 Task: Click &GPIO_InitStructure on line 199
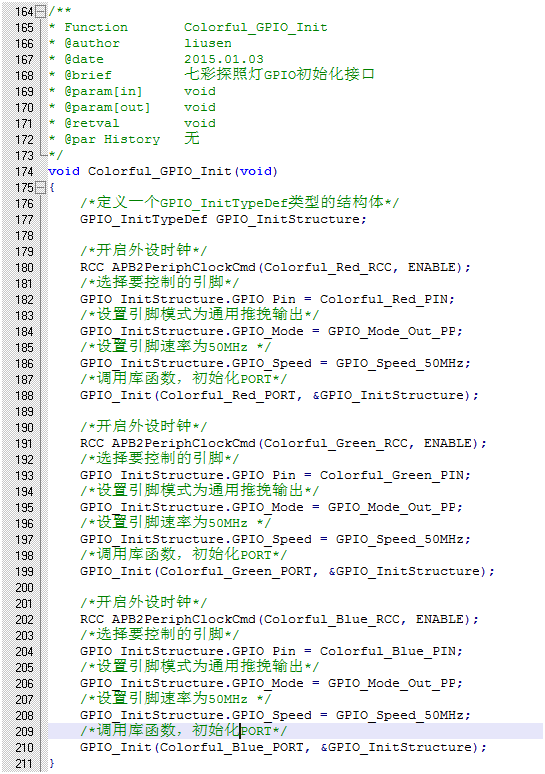404,571
